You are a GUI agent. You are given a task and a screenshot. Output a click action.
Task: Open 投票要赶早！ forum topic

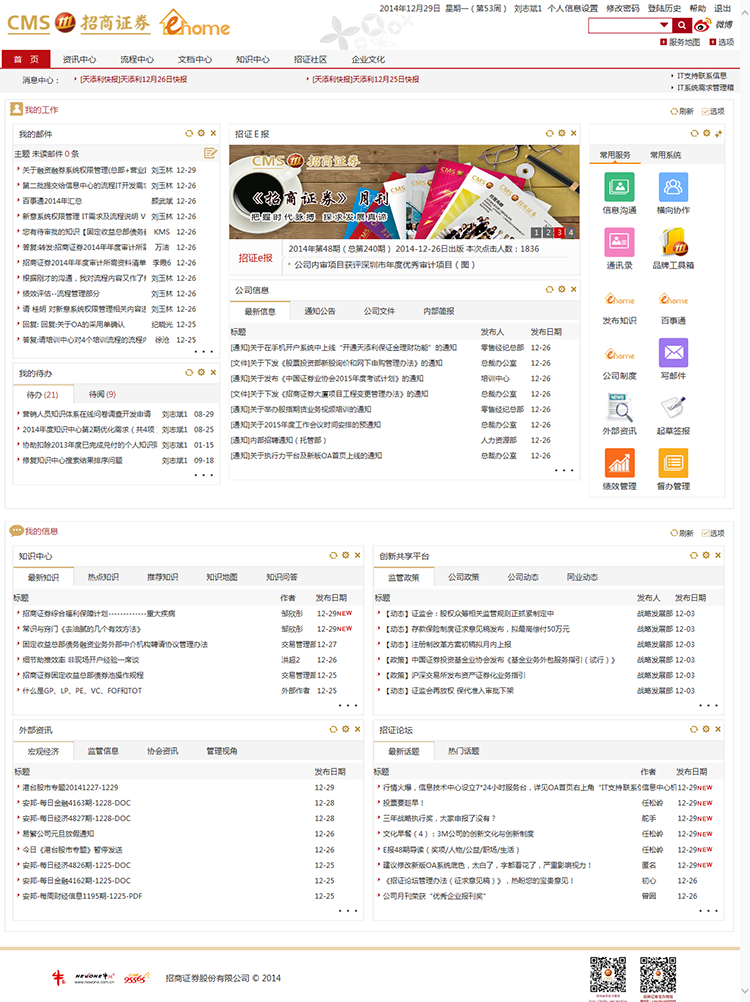click(x=403, y=803)
